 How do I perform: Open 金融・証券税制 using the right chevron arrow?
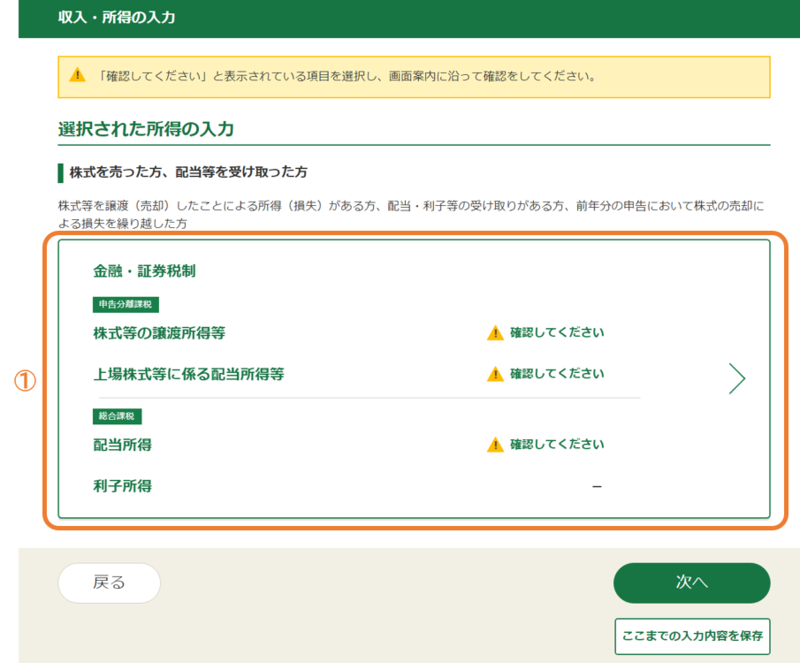737,378
